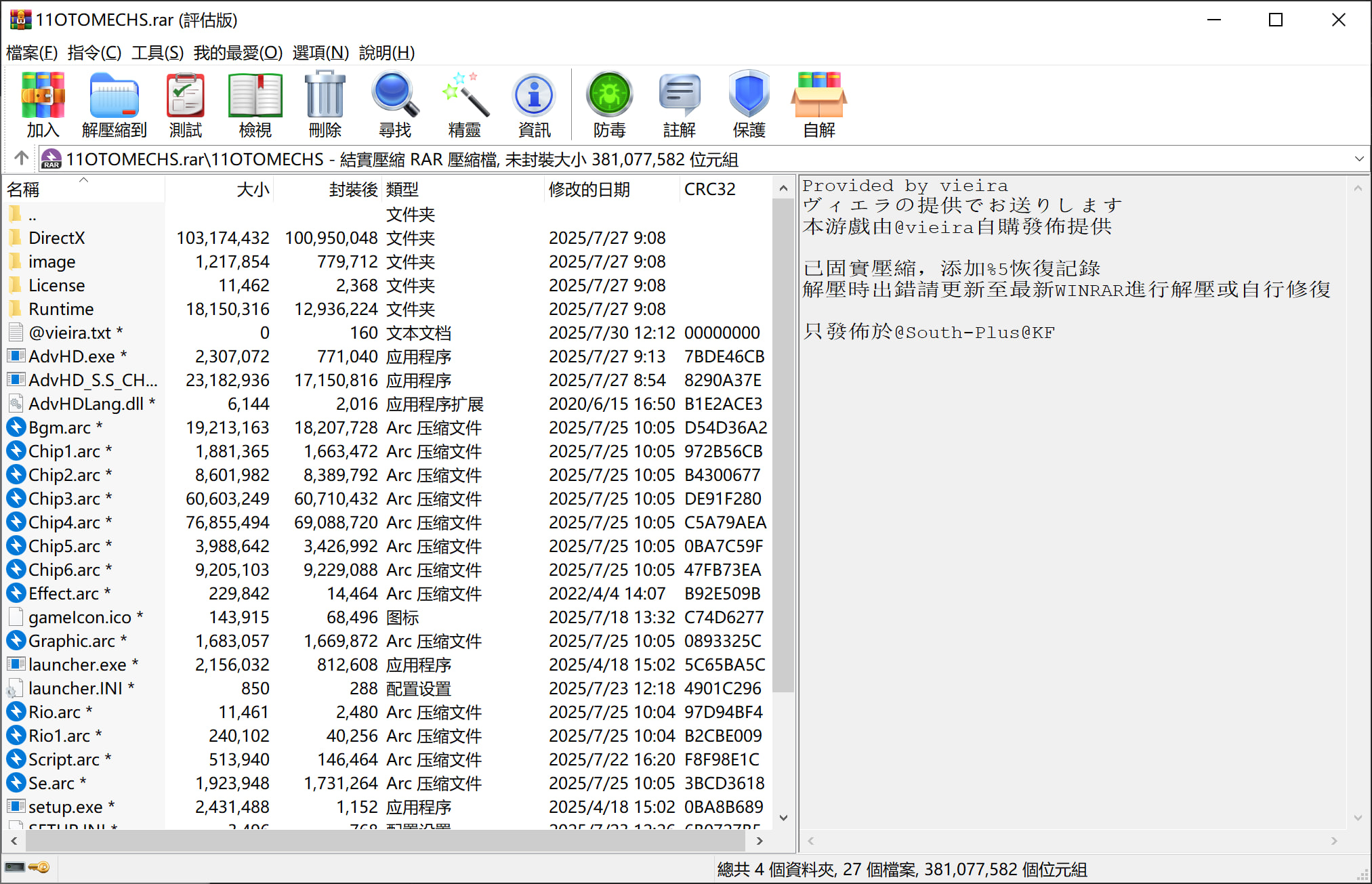Sort files by CRC32 column header
The image size is (1372, 884).
(709, 189)
